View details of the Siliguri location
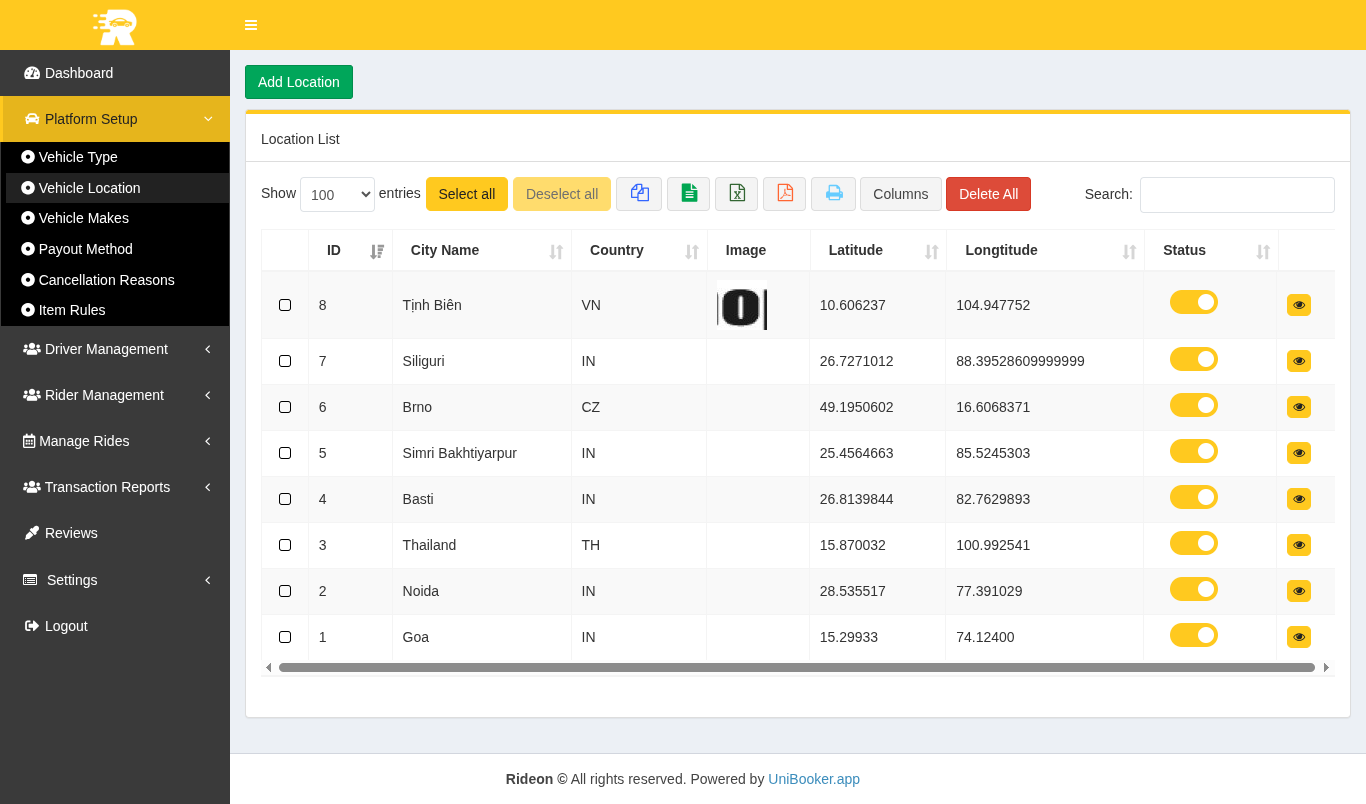This screenshot has height=804, width=1366. pyautogui.click(x=1298, y=361)
